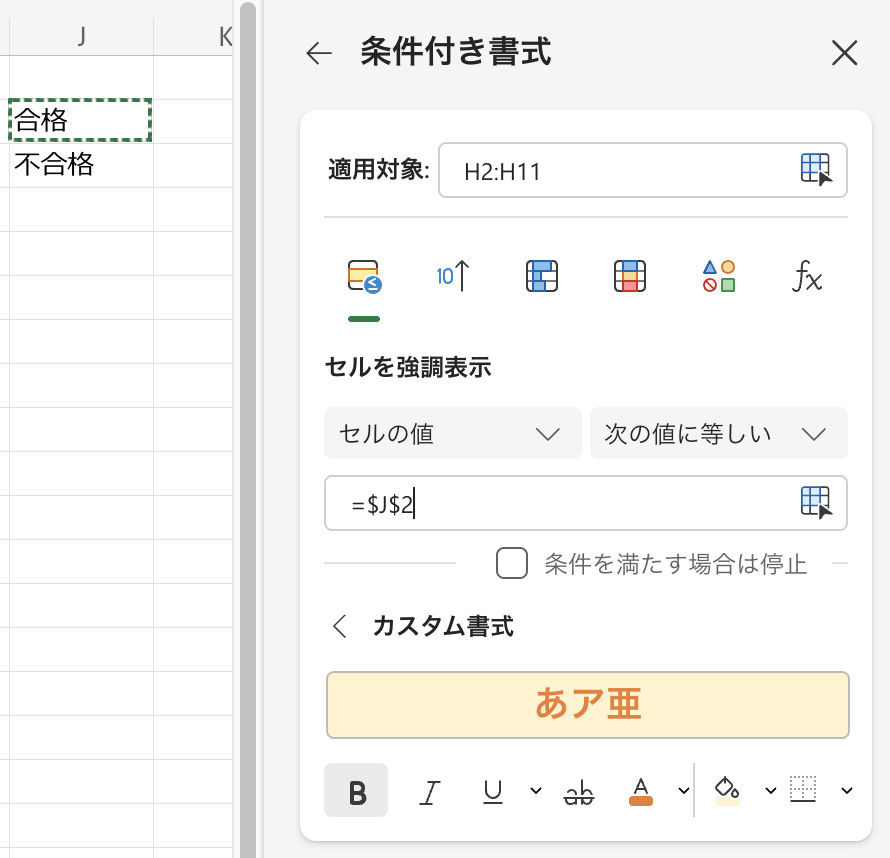Open the セルの値 dropdown
This screenshot has width=890, height=858.
[452, 433]
